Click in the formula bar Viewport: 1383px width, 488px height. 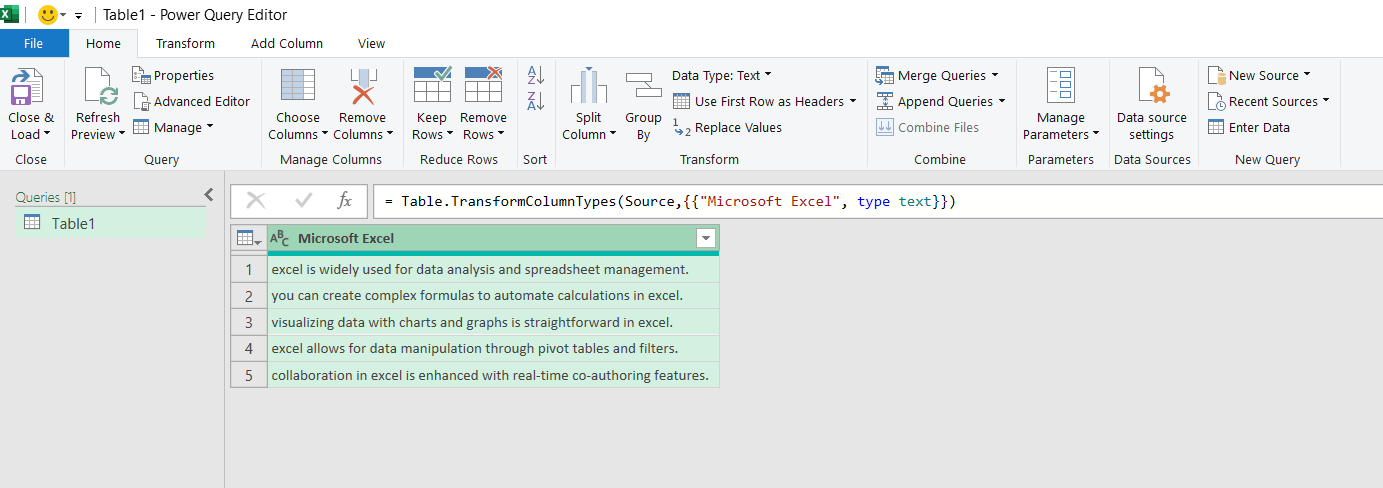pyautogui.click(x=877, y=202)
